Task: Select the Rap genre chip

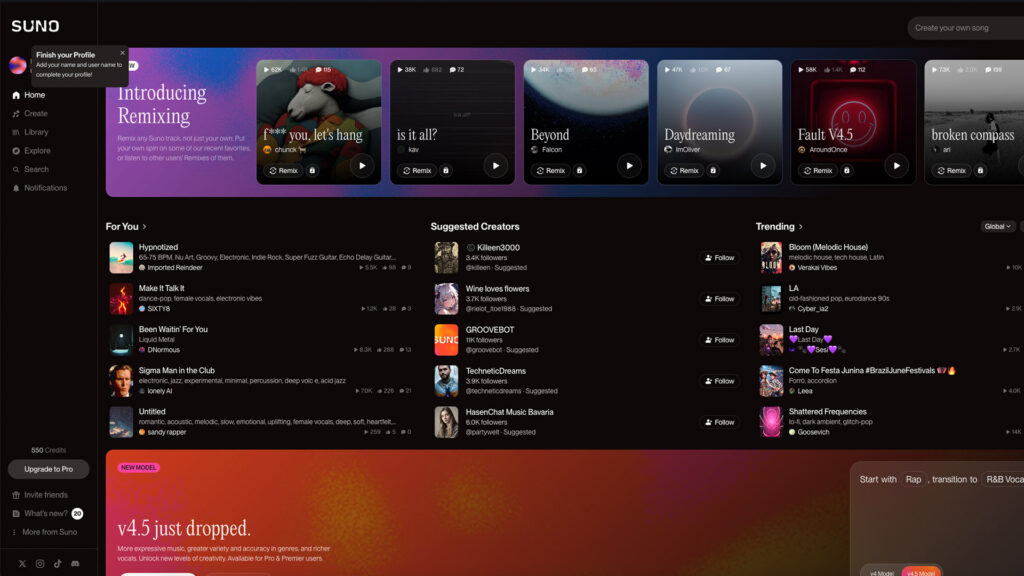Action: [913, 479]
